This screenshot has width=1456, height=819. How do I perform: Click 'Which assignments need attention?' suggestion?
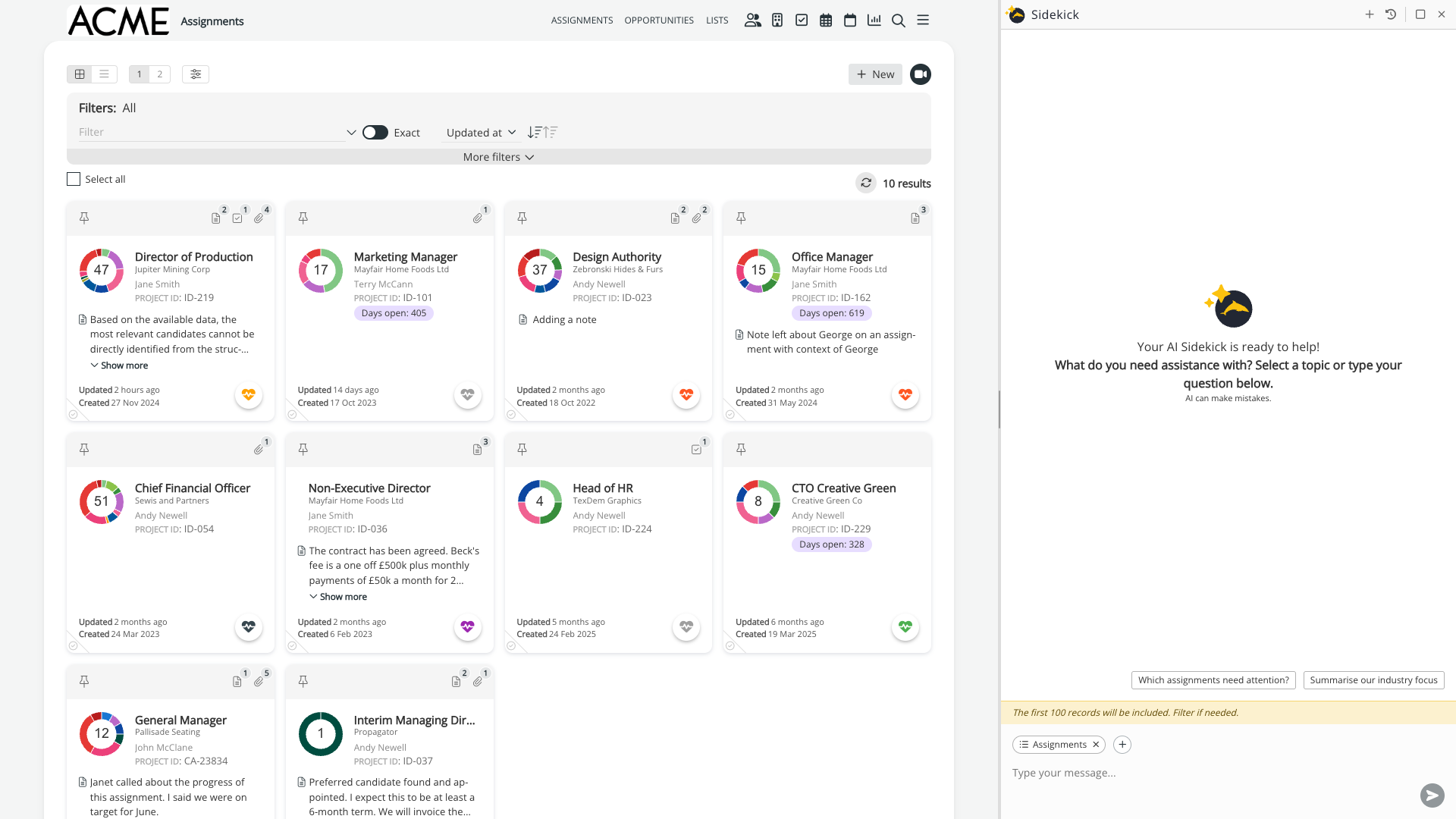pos(1213,680)
